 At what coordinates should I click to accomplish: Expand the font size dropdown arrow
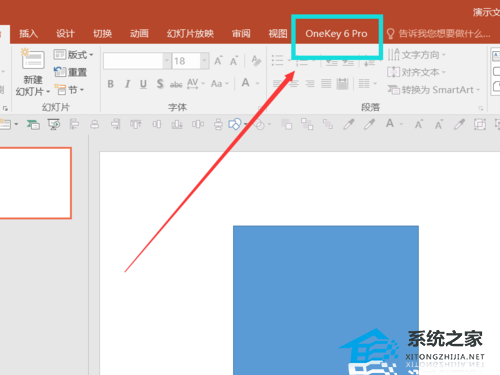click(x=205, y=61)
